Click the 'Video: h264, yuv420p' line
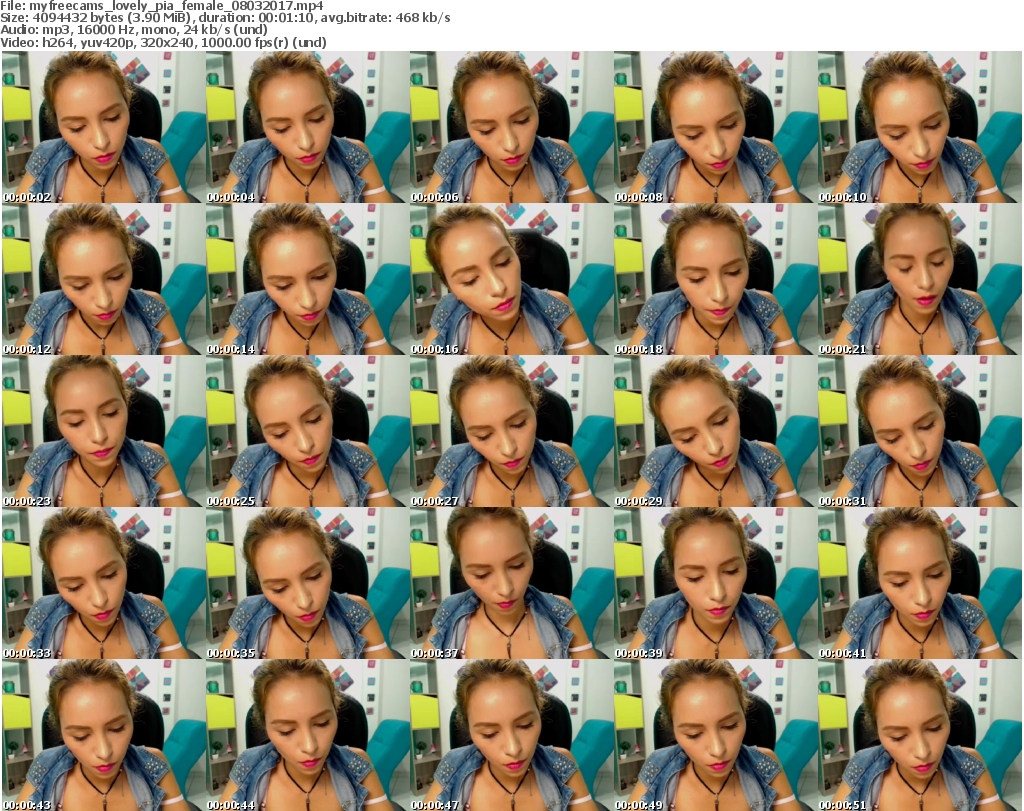Image resolution: width=1024 pixels, height=811 pixels. (163, 42)
